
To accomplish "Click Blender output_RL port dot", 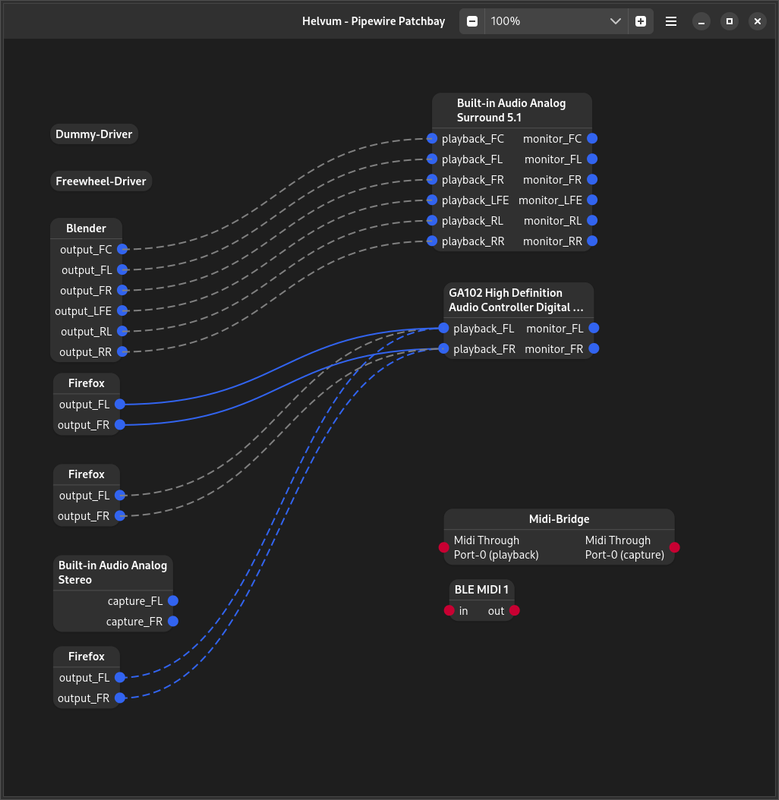I will click(x=122, y=331).
